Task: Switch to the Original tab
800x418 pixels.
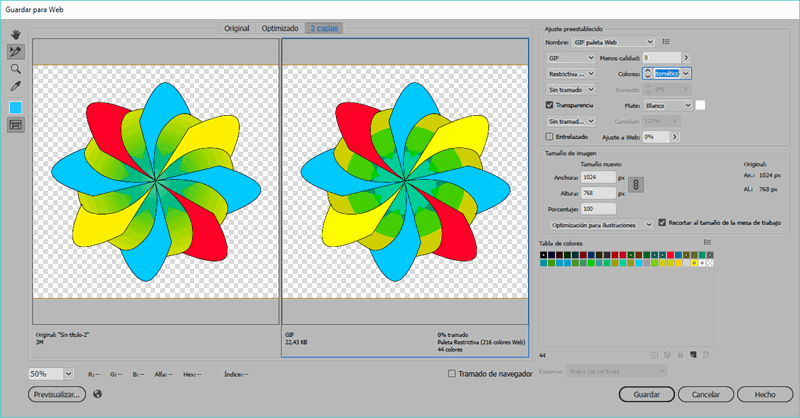Action: click(x=237, y=28)
